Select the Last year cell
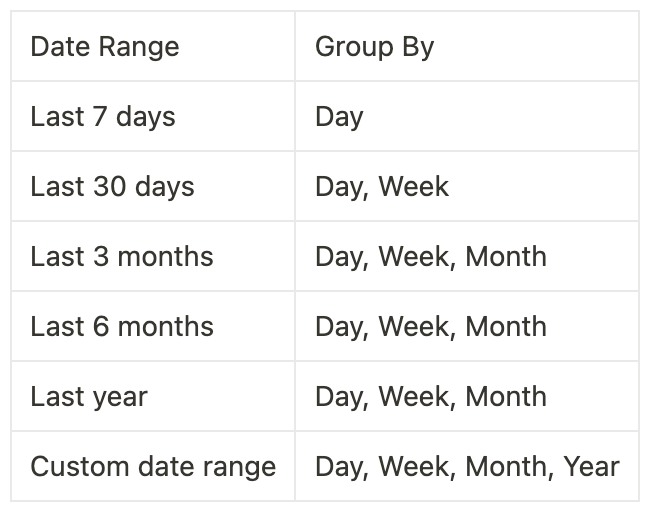Screen dimensions: 652x512 [x=89, y=397]
